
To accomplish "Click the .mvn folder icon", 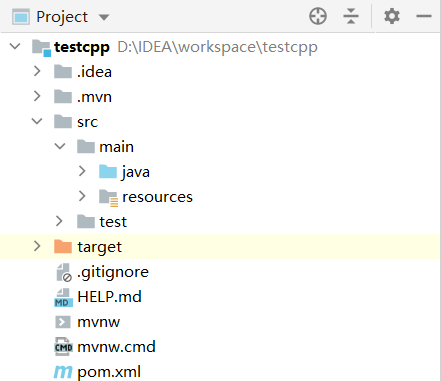I will click(63, 96).
